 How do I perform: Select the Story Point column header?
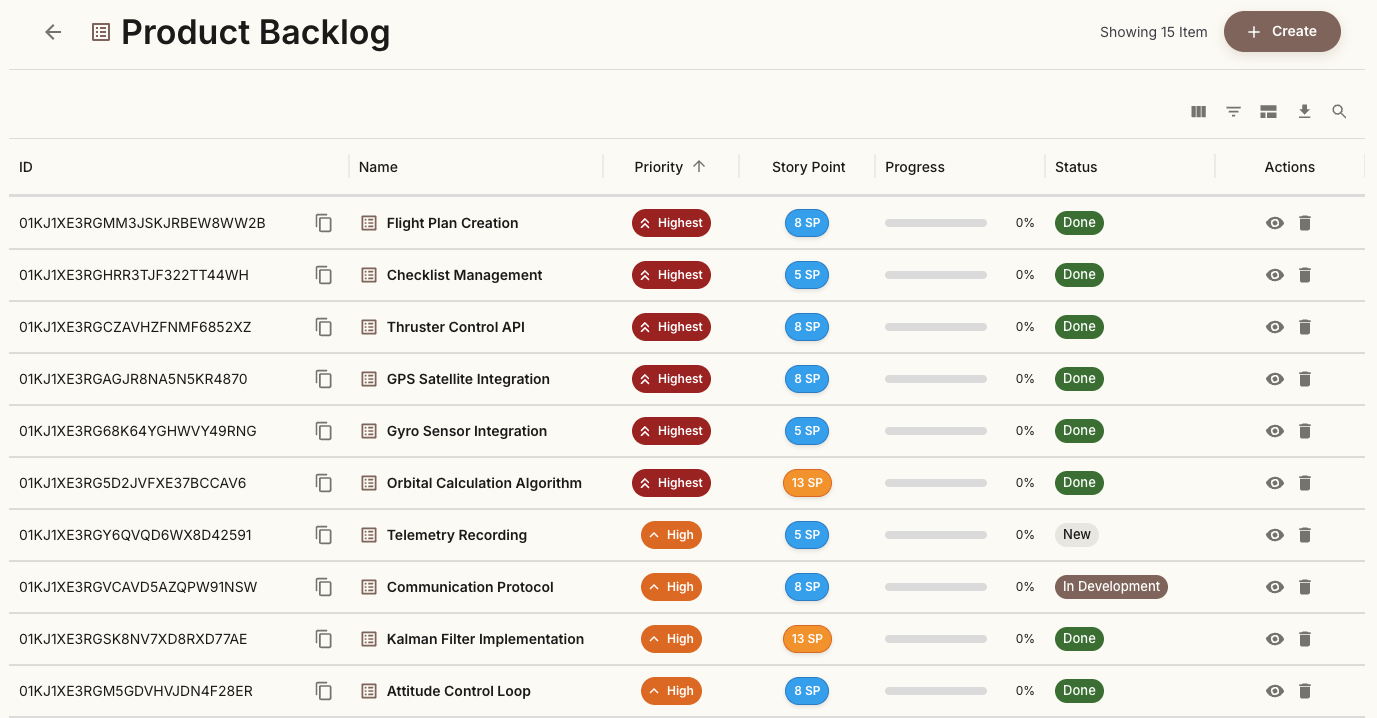(806, 166)
